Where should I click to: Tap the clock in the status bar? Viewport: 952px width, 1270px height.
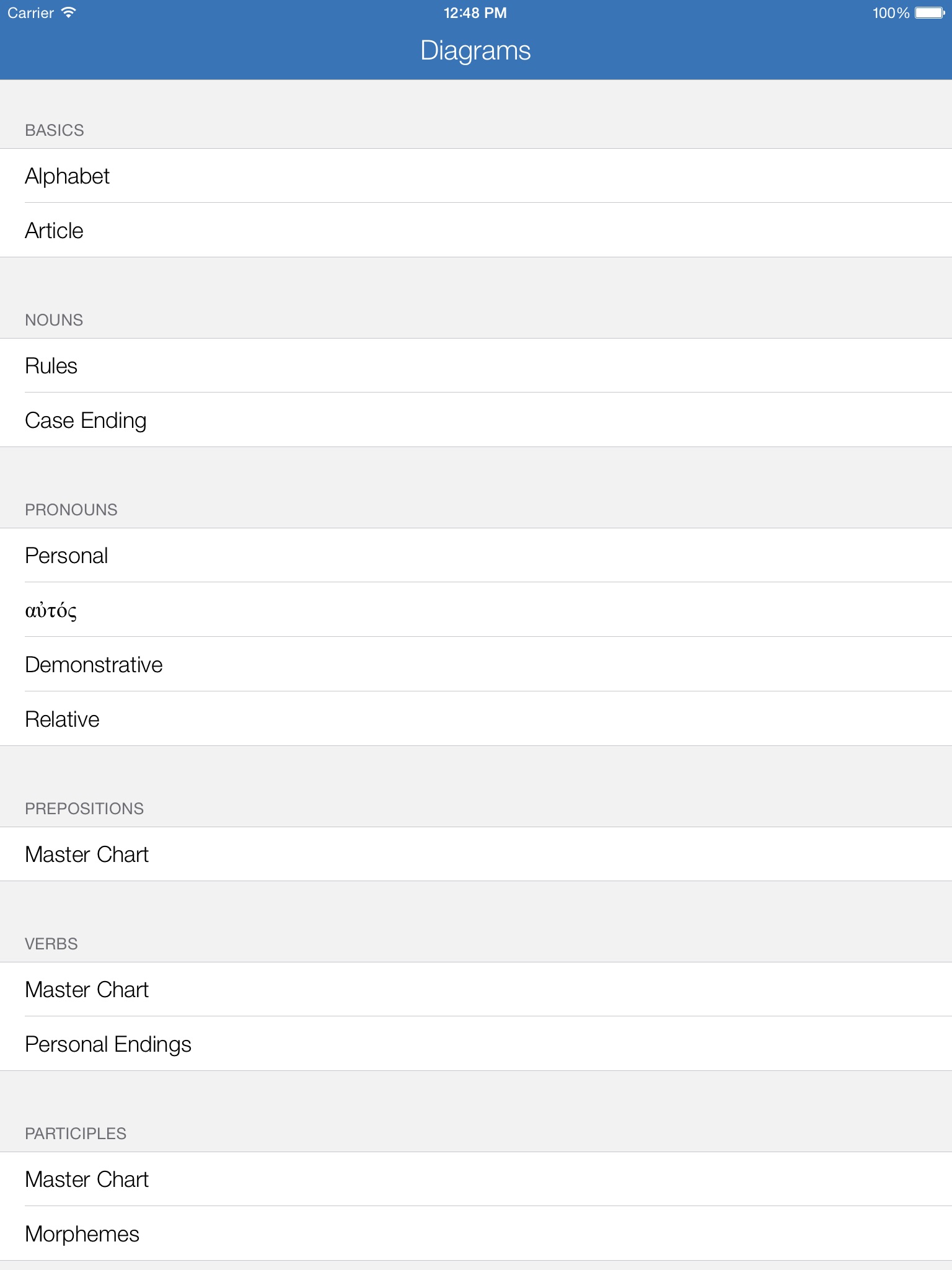tap(475, 13)
